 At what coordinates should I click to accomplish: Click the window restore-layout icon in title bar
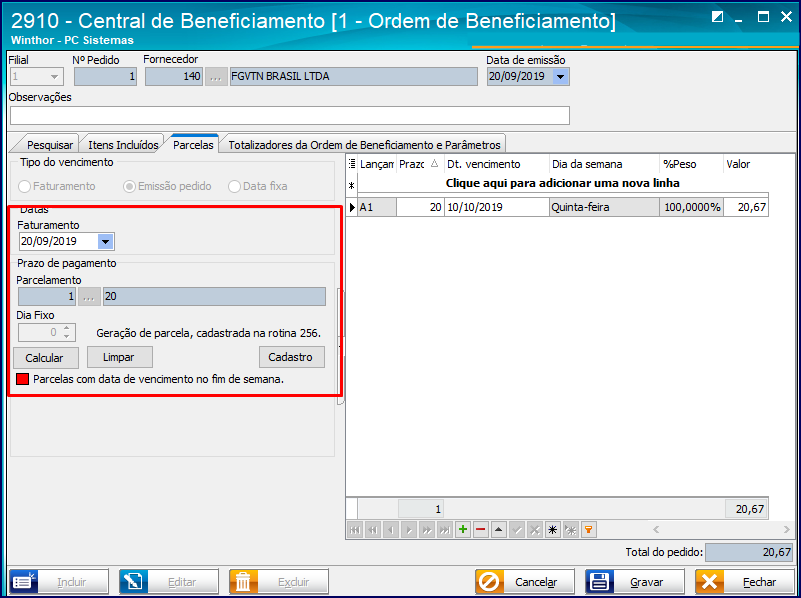pyautogui.click(x=717, y=17)
